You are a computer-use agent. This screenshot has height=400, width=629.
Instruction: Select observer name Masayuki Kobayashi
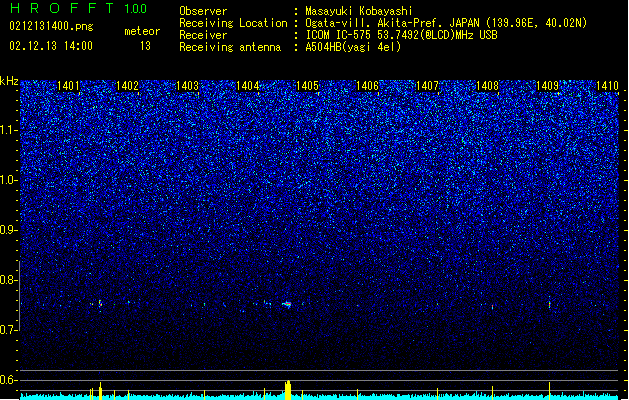(x=359, y=11)
